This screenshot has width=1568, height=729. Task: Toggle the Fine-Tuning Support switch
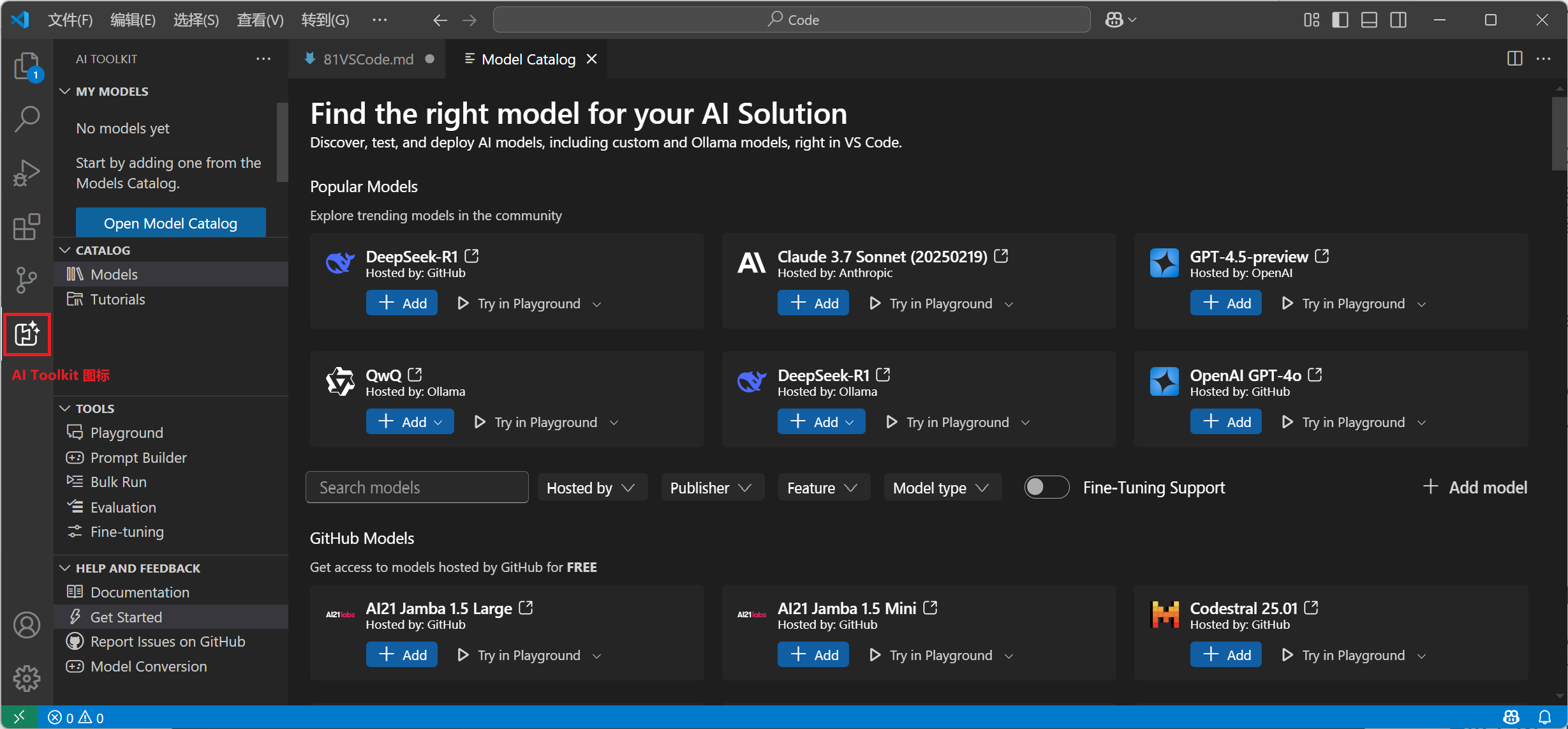[x=1046, y=488]
